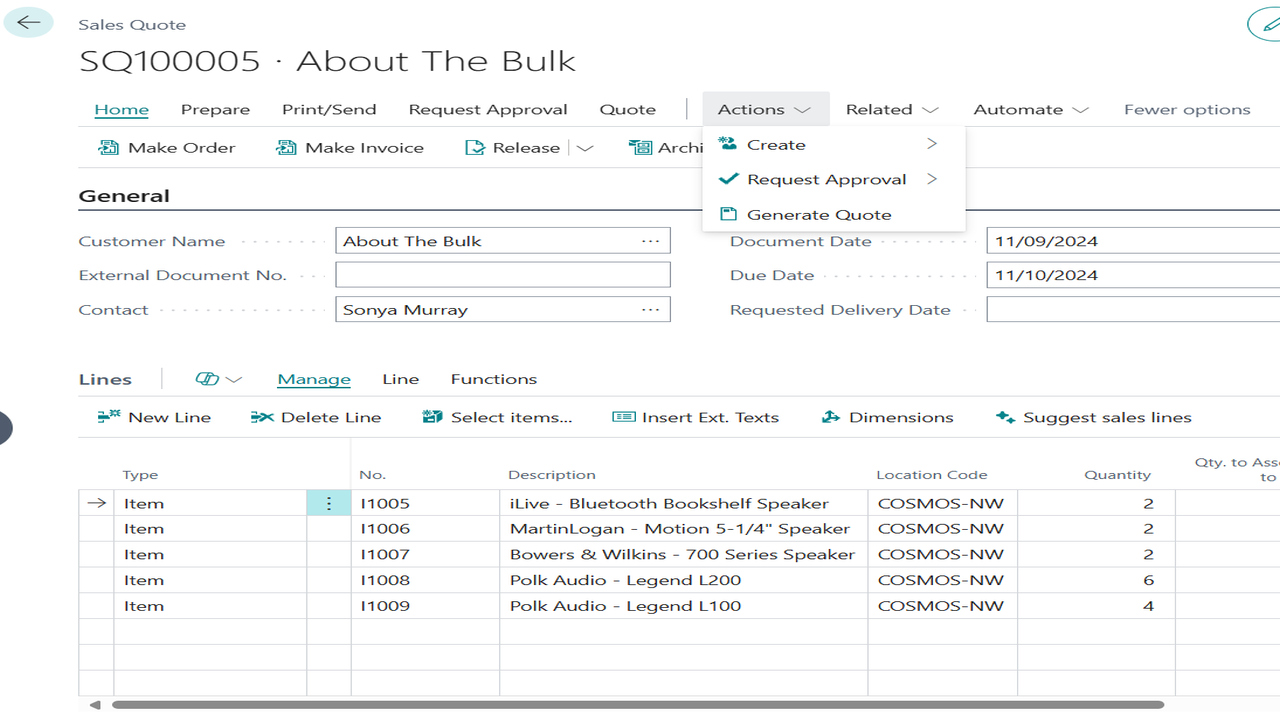
Task: Click the Request Approval checkmark icon
Action: pos(728,179)
